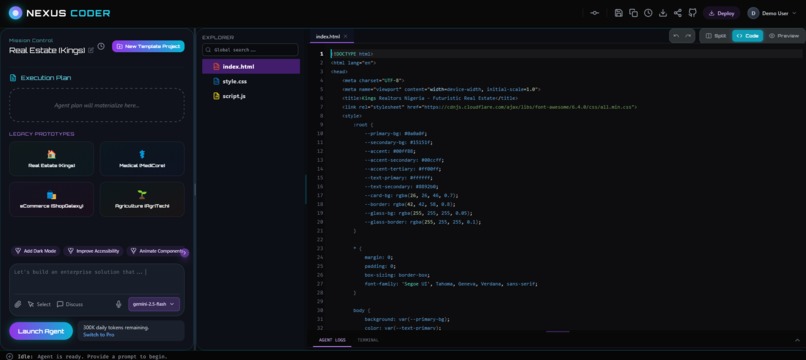Switch editor to Split view

point(716,36)
